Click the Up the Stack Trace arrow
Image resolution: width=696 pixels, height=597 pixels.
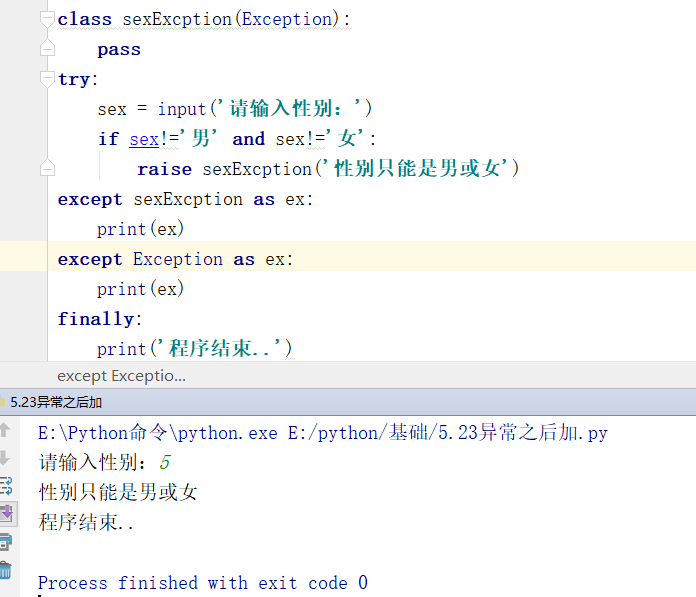(5, 430)
